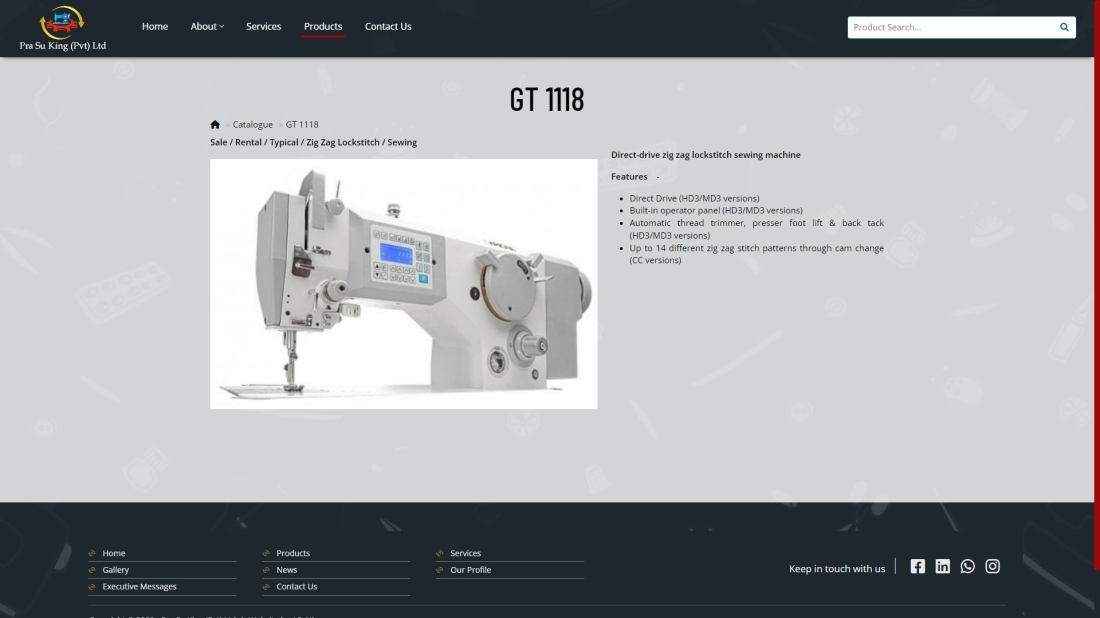Image resolution: width=1100 pixels, height=618 pixels.
Task: Click the search magnifier icon
Action: click(x=1064, y=27)
